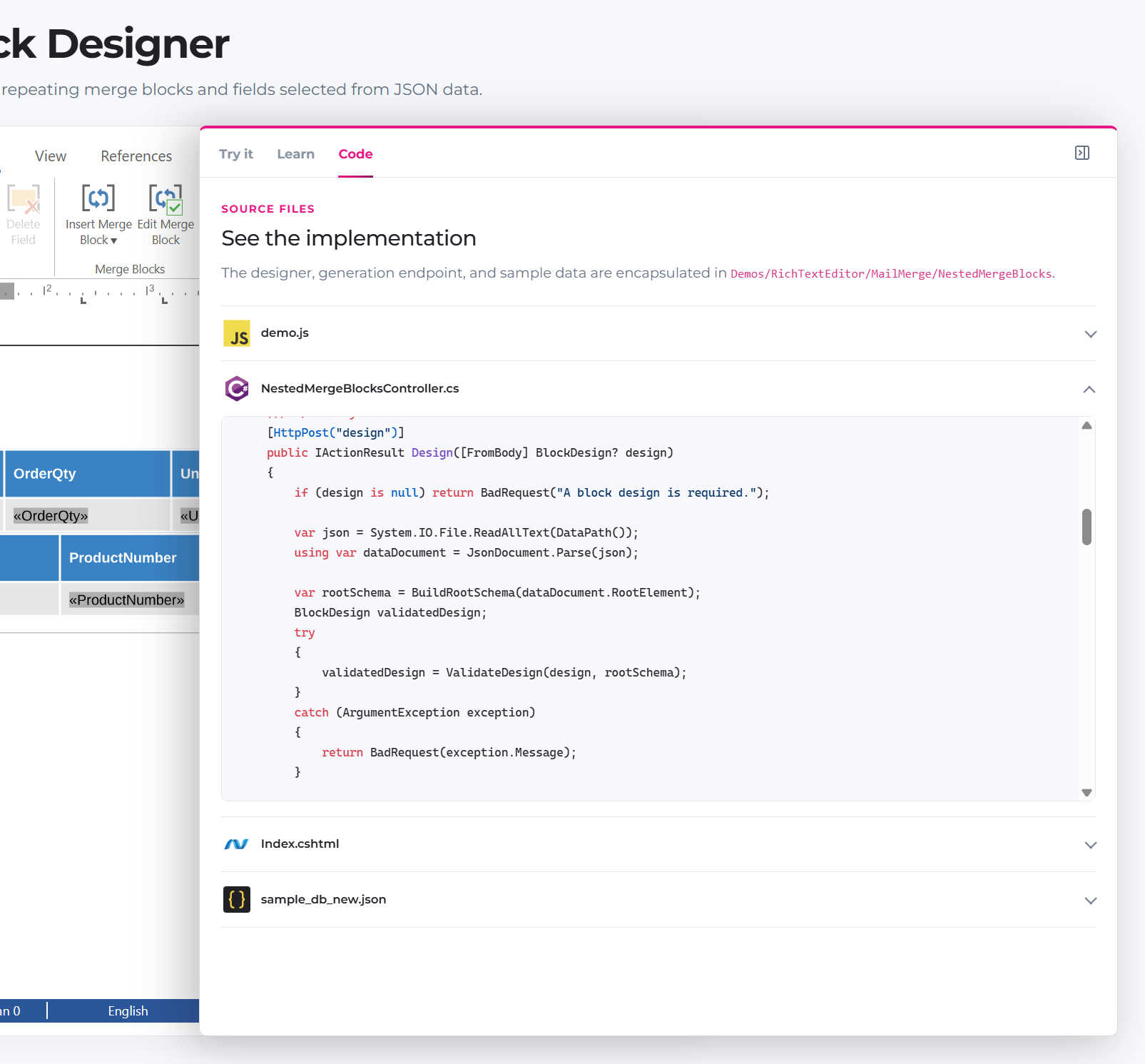Click the C# icon of NestedMergeBlocksController.cs
Viewport: 1145px width, 1064px height.
click(237, 389)
